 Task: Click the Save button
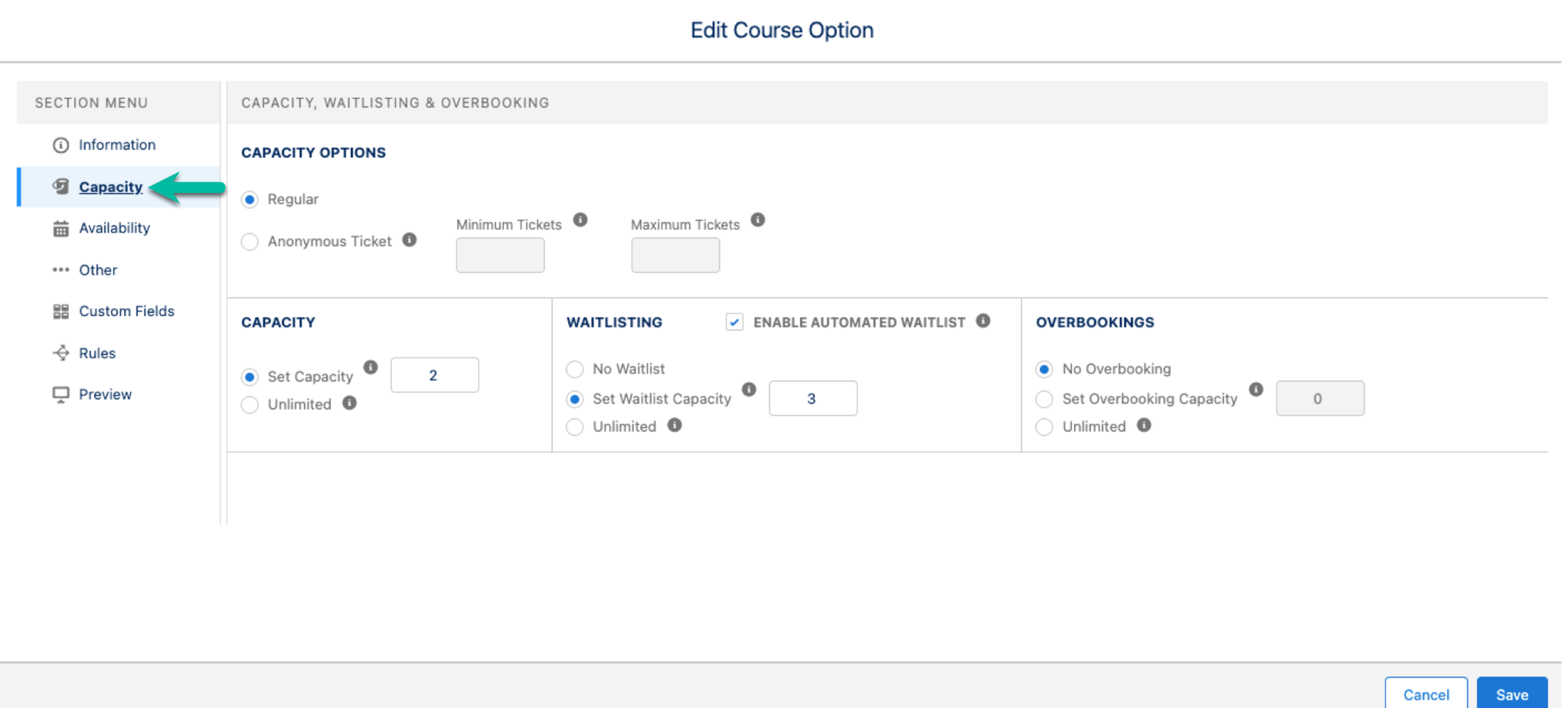pyautogui.click(x=1512, y=693)
